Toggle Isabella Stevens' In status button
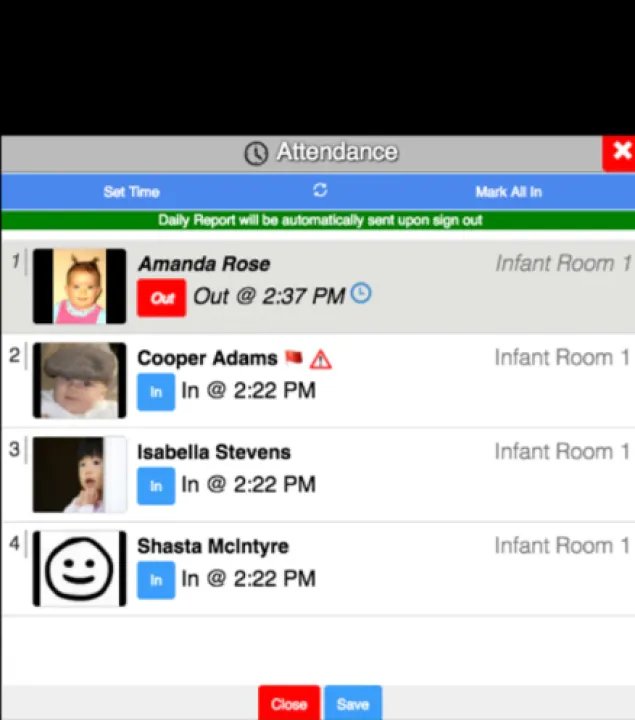Screen dimensions: 635x720 pos(155,486)
